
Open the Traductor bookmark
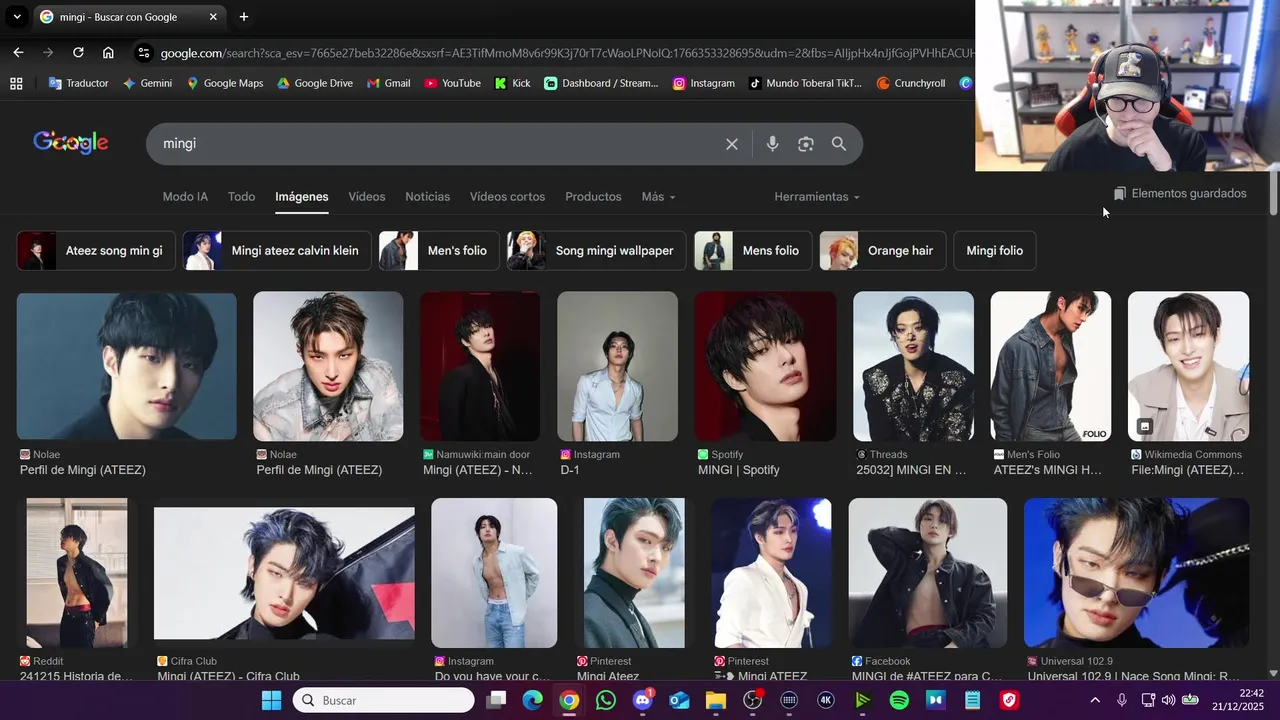pos(78,83)
